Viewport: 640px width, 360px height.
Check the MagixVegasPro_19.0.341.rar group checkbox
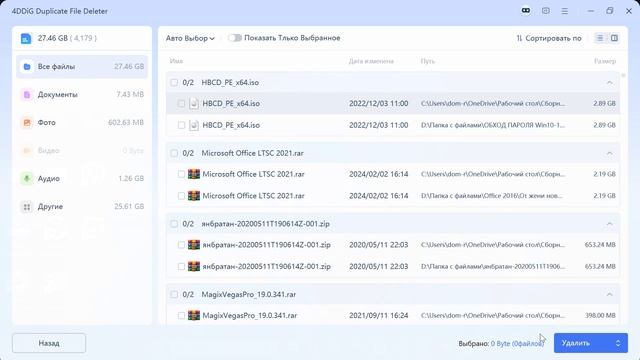coord(174,294)
